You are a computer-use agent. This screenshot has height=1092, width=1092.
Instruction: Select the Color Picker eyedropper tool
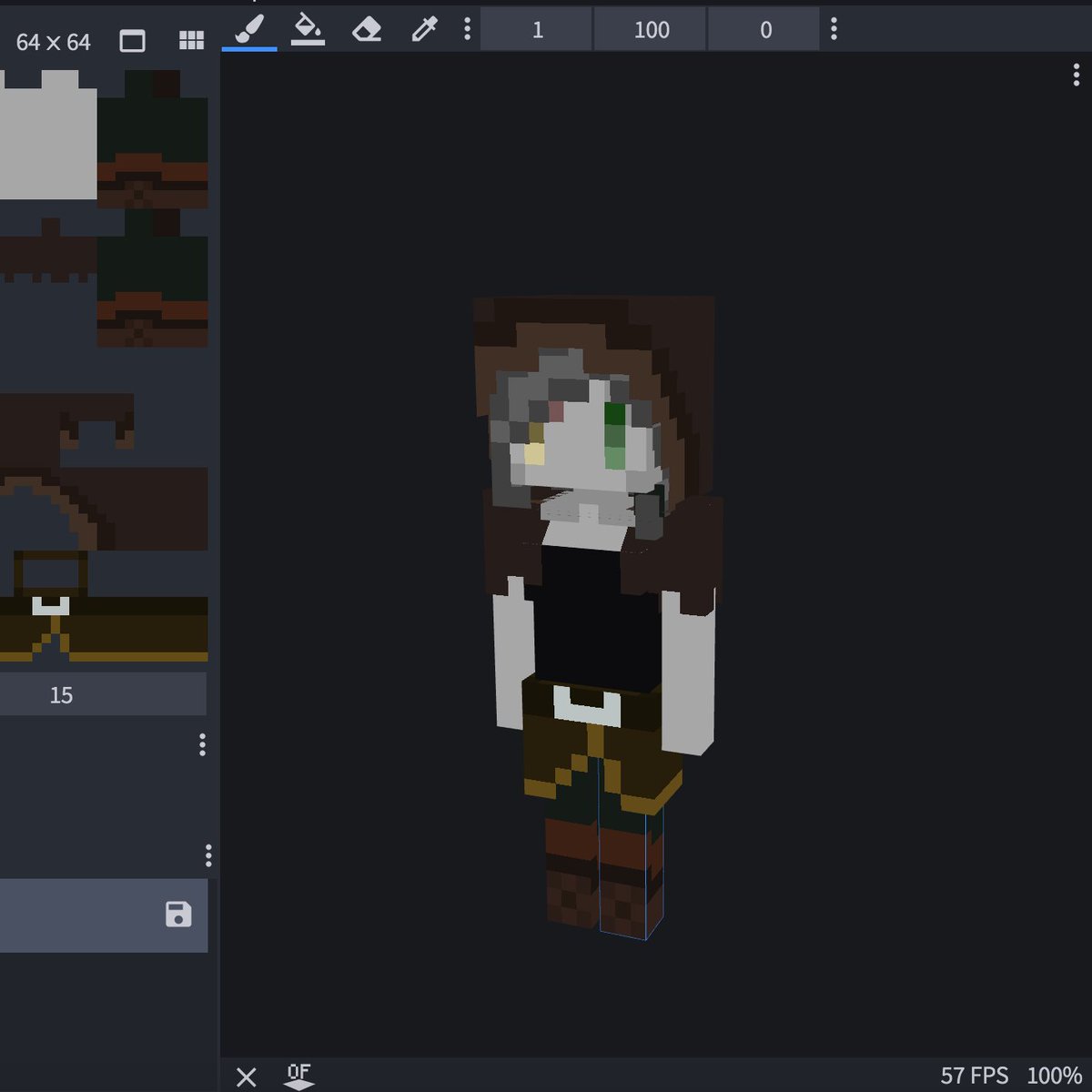(x=424, y=29)
